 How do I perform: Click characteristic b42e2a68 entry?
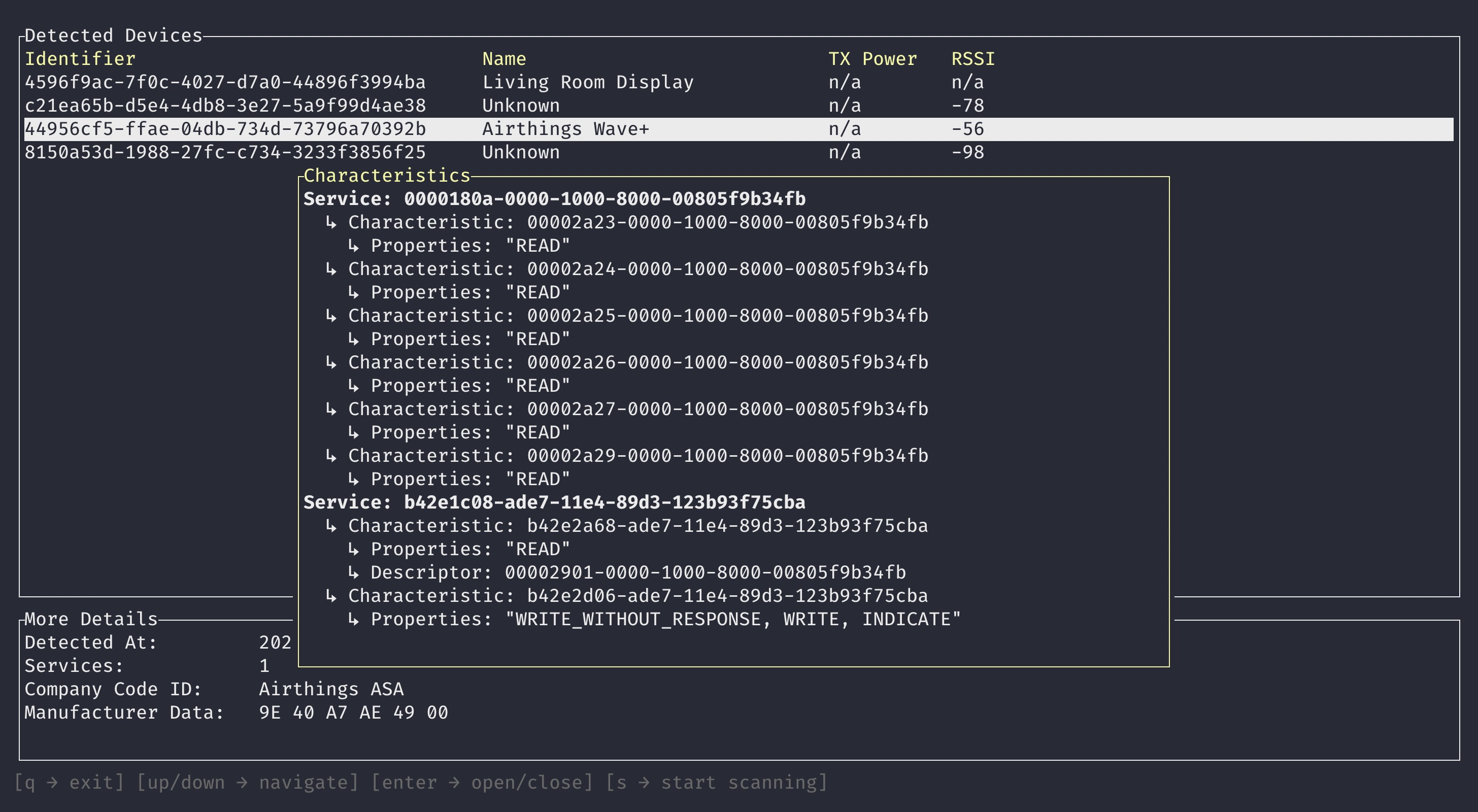click(x=637, y=526)
